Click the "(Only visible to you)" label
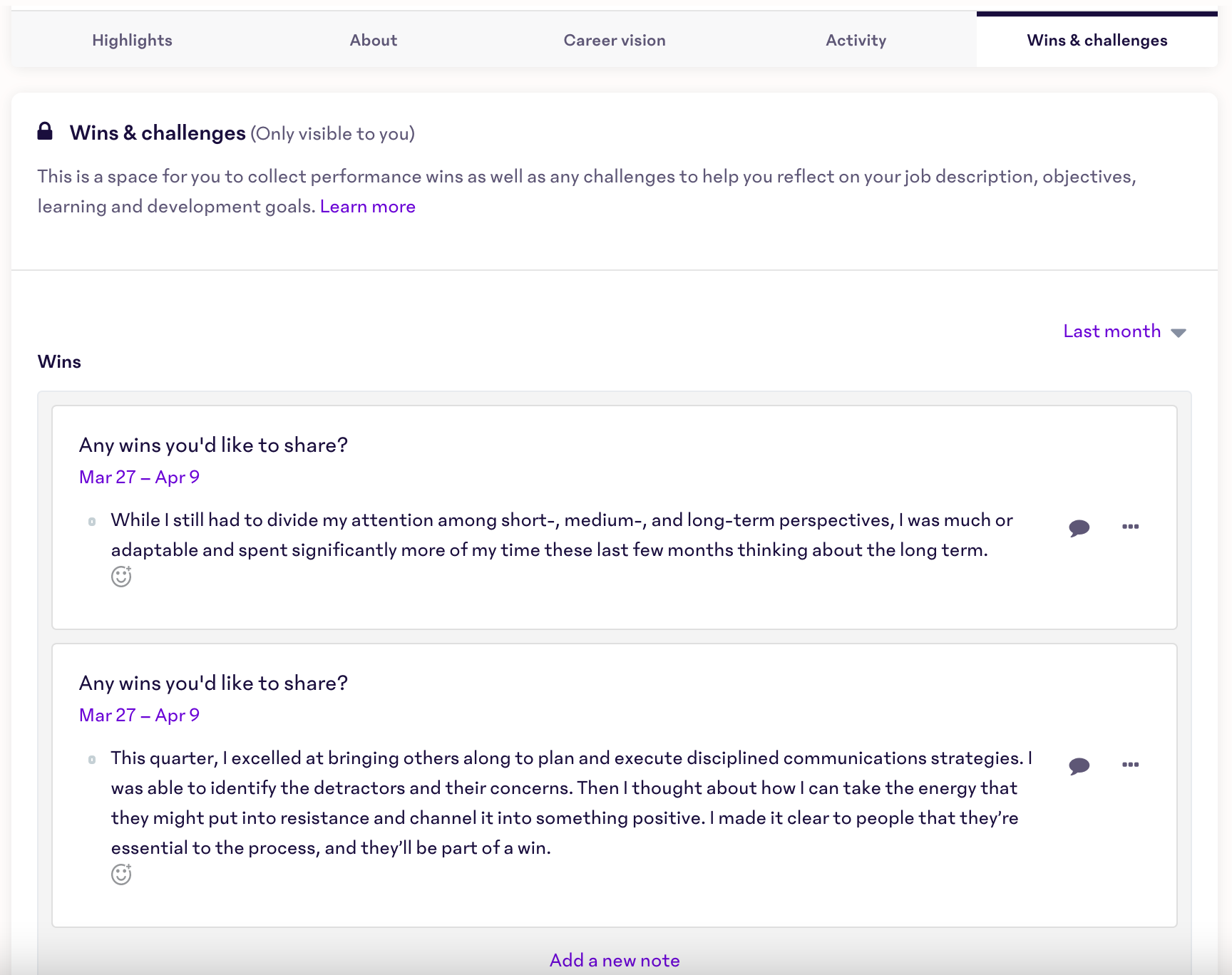 point(333,134)
